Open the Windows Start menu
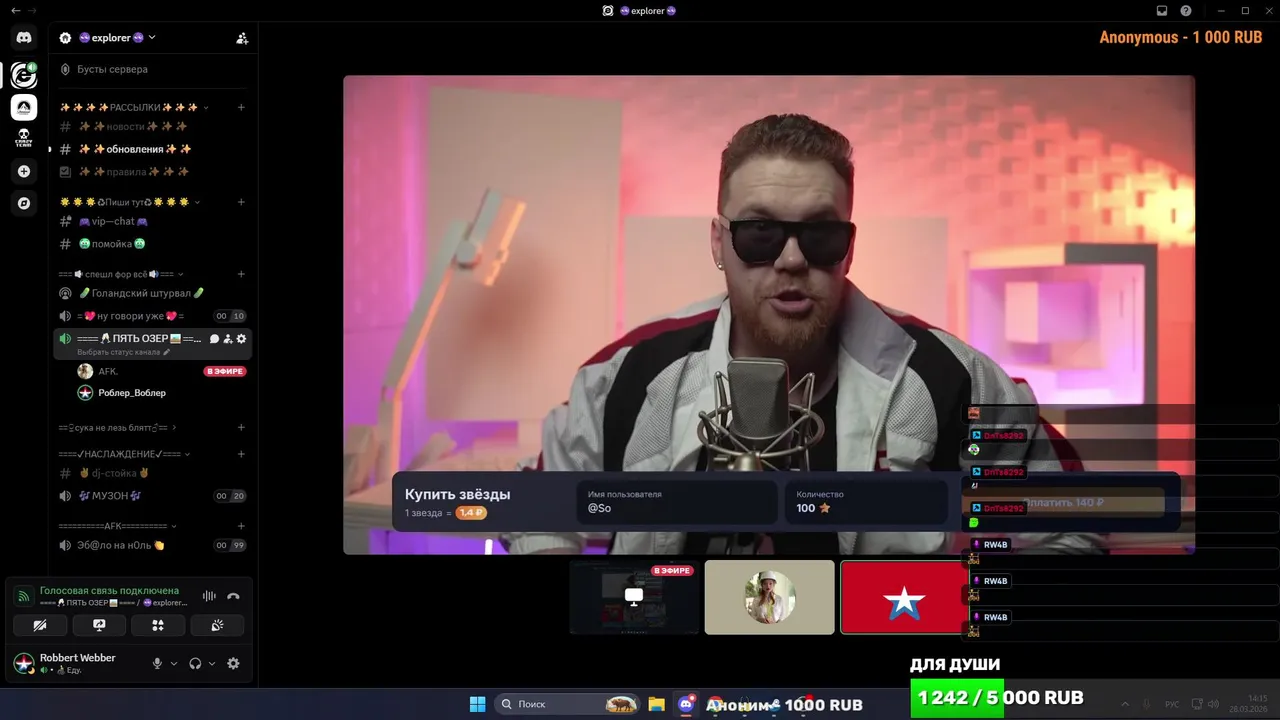 (x=478, y=704)
